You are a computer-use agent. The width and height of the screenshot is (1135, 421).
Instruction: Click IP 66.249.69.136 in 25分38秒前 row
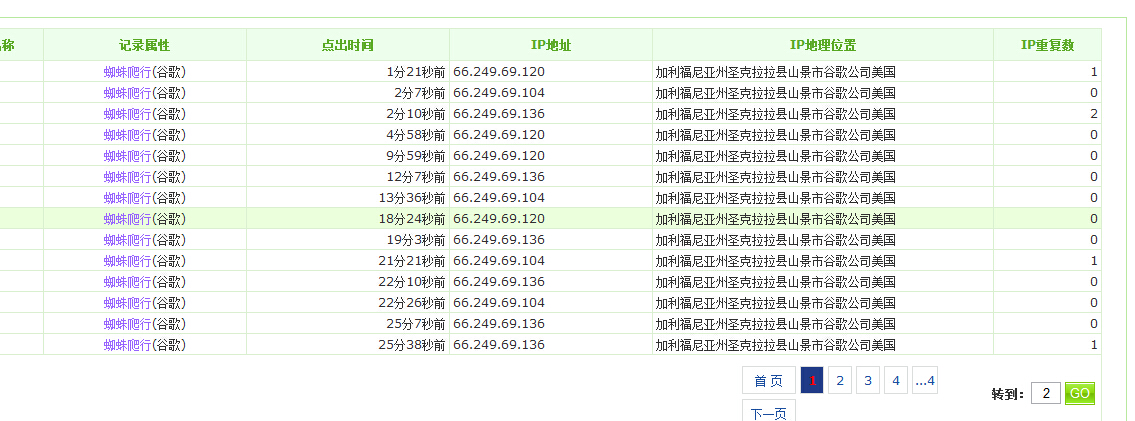click(499, 344)
